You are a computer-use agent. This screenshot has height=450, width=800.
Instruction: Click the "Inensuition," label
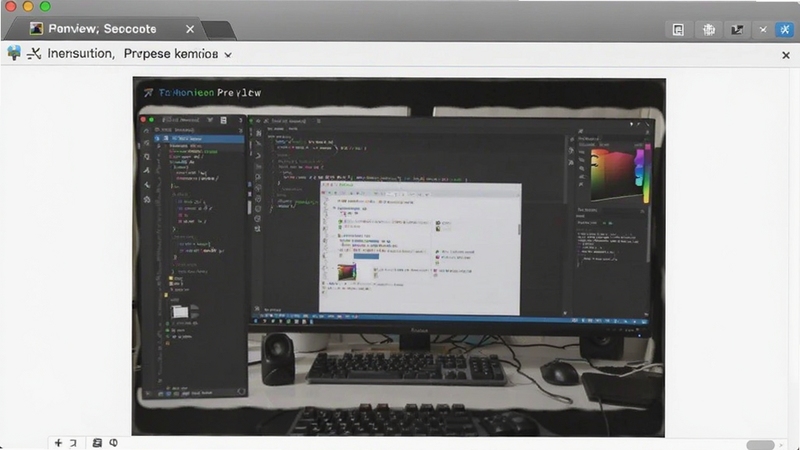tap(81, 54)
